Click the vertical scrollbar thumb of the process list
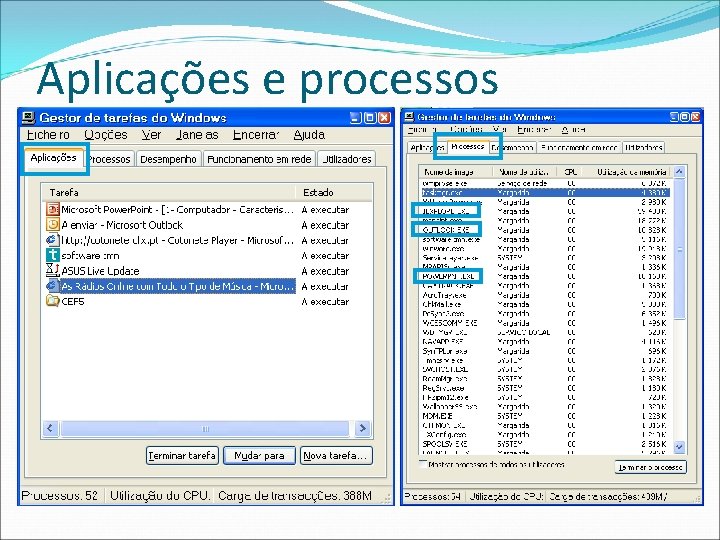Image resolution: width=720 pixels, height=540 pixels. 680,250
